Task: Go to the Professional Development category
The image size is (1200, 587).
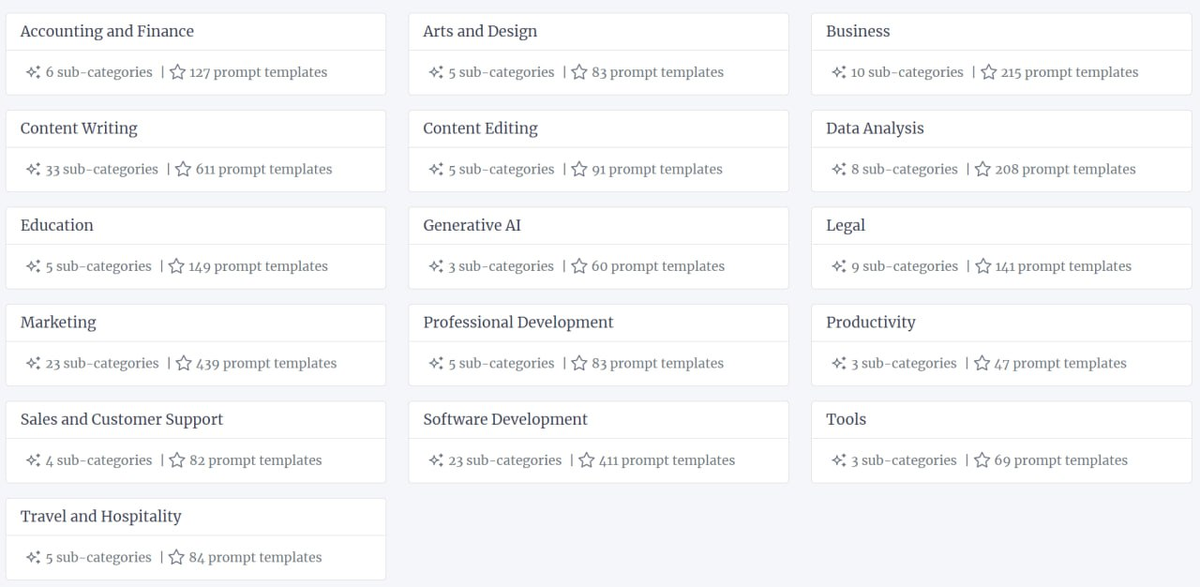Action: pyautogui.click(x=518, y=322)
